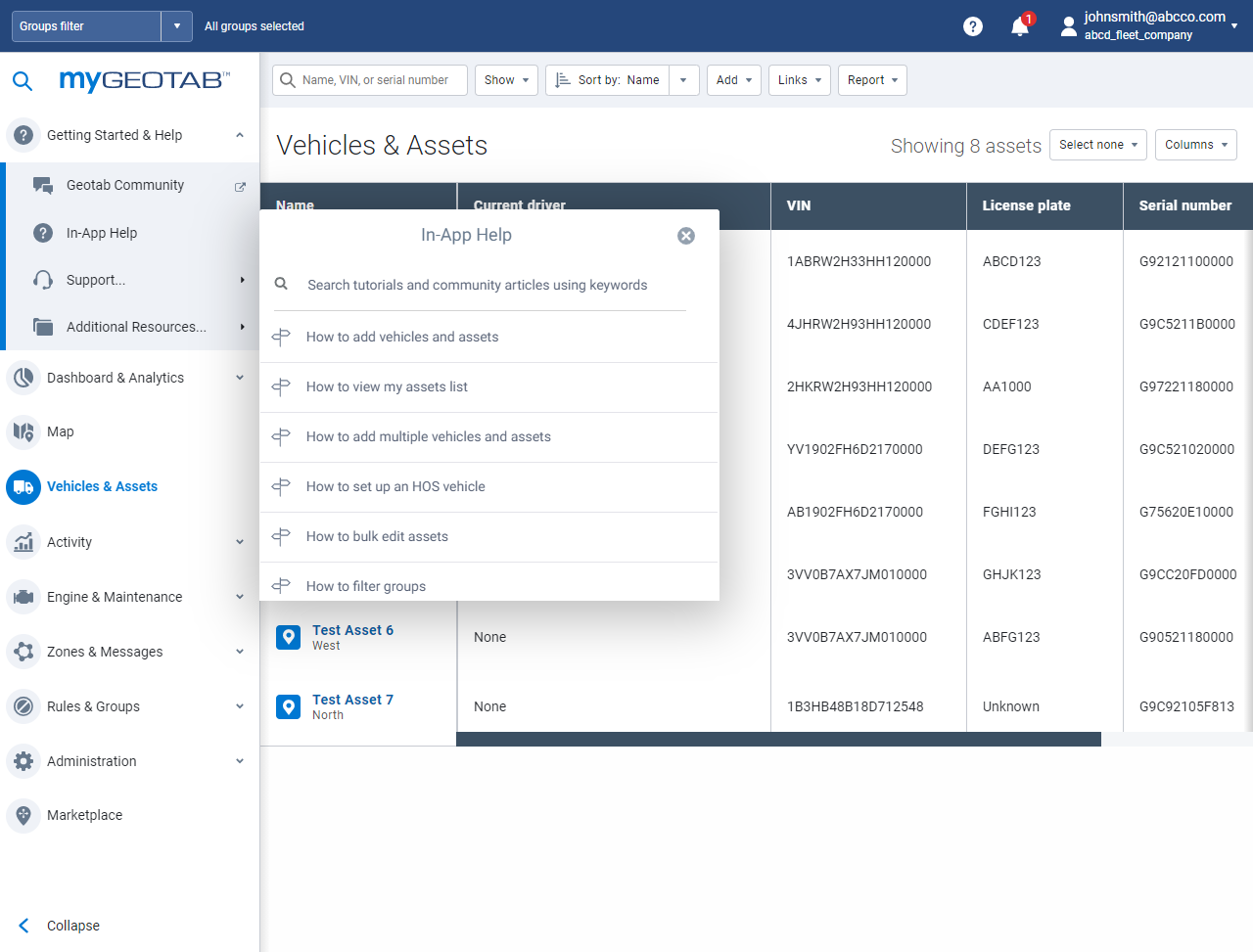Expand the Activity section chevron
This screenshot has height=952, width=1253.
(x=240, y=541)
